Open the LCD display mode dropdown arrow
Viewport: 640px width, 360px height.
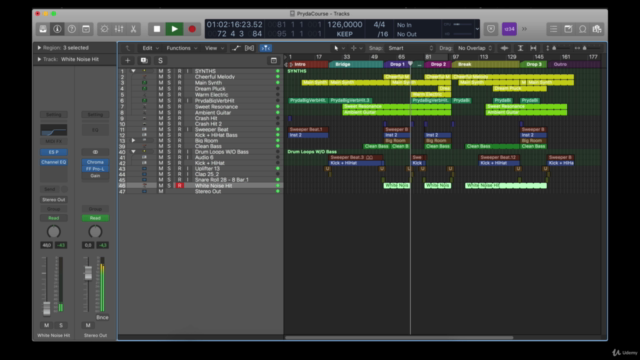tap(477, 29)
